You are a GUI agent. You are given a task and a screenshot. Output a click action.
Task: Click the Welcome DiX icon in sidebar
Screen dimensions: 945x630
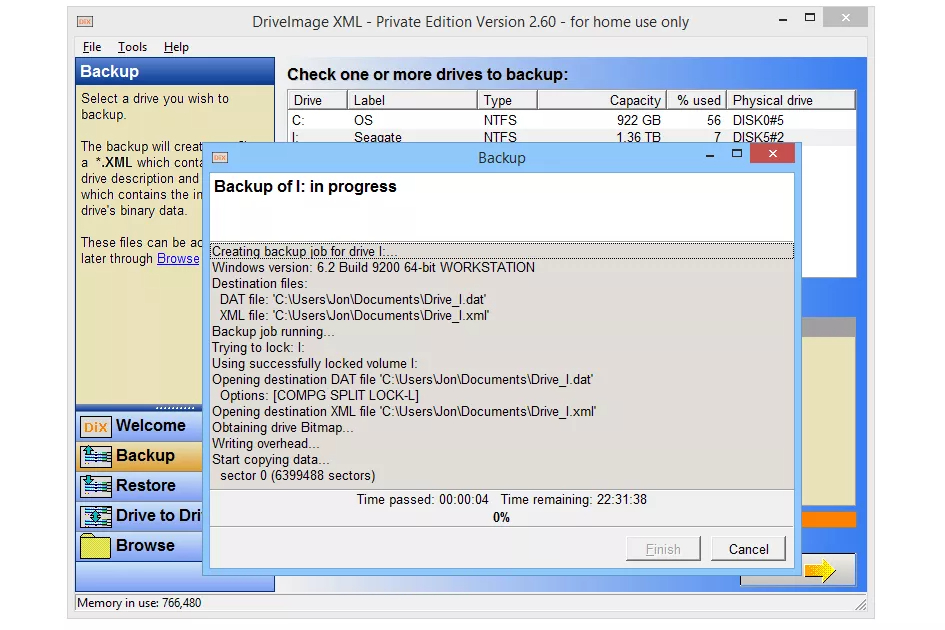(x=96, y=426)
